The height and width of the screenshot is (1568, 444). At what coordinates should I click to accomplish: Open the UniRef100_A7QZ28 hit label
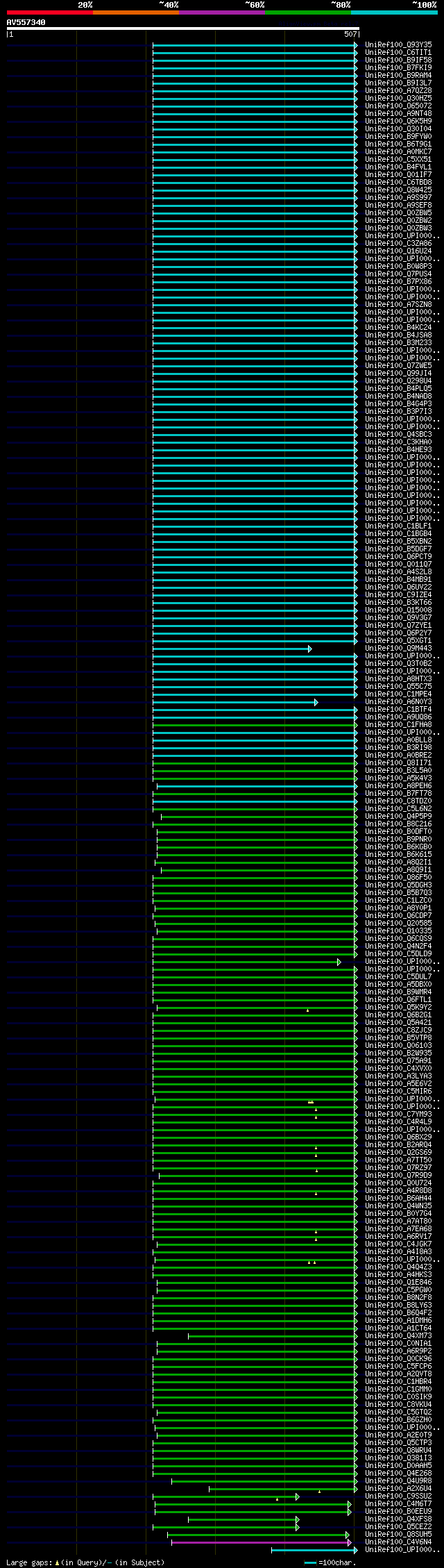click(x=398, y=91)
